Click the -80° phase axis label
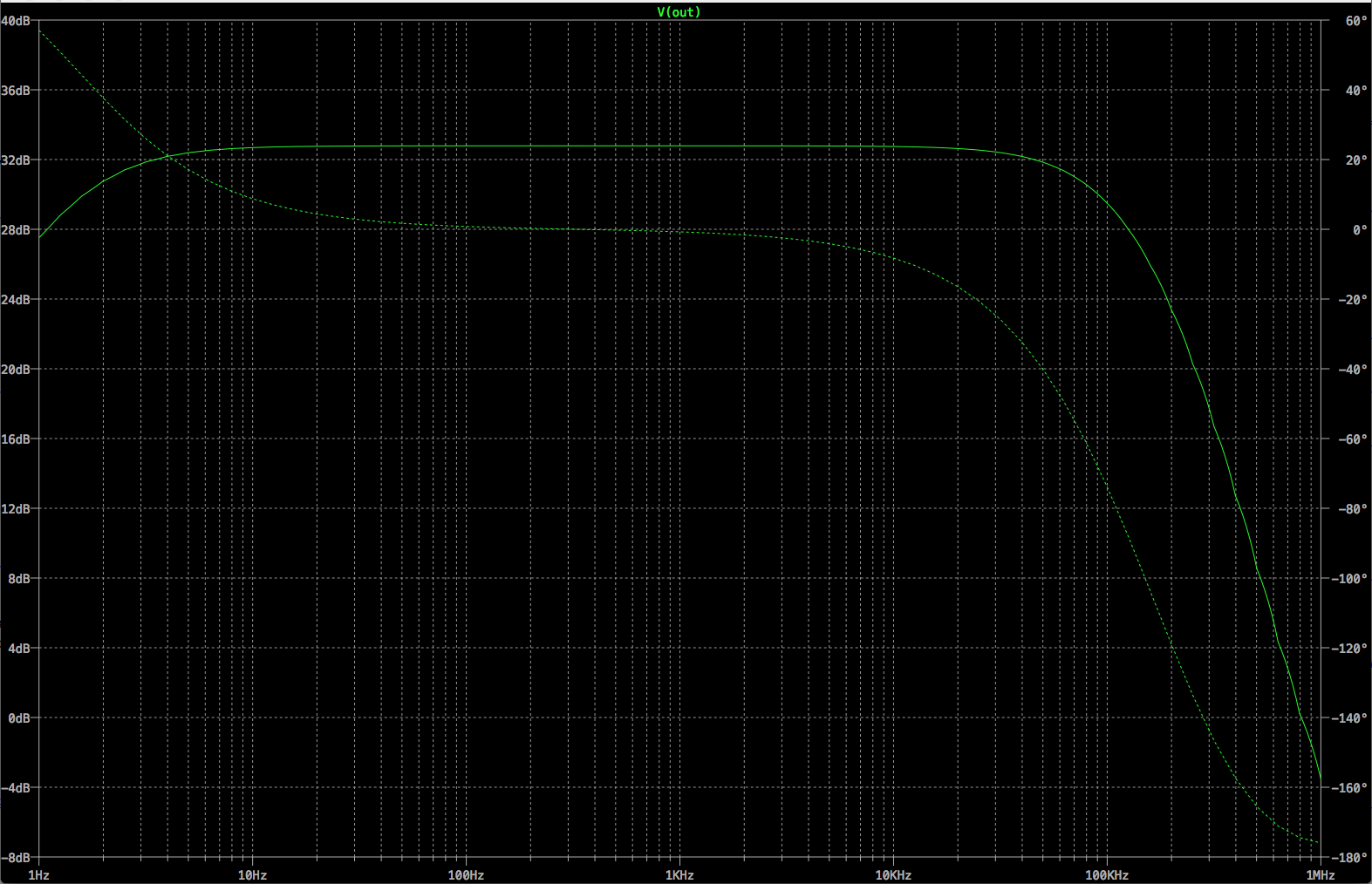The width and height of the screenshot is (1372, 884). click(1353, 509)
